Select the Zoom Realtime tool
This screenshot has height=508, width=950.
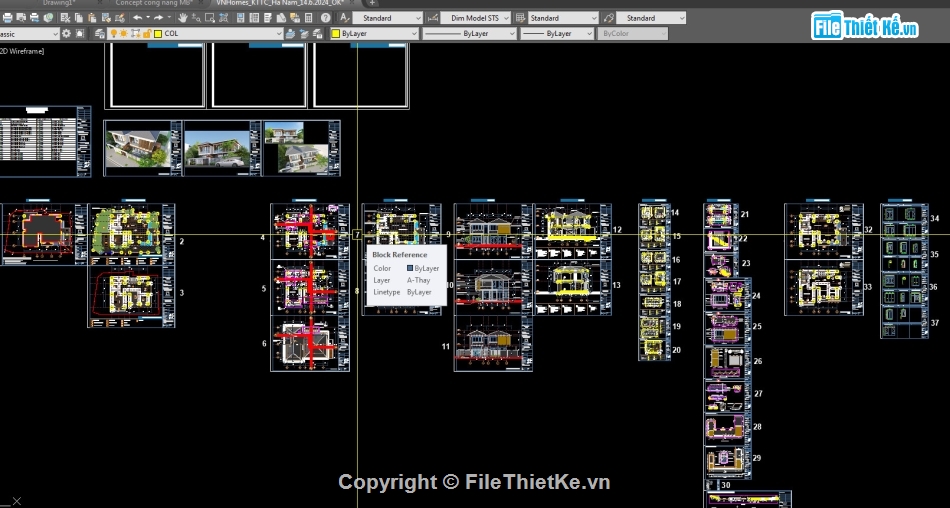coord(196,18)
